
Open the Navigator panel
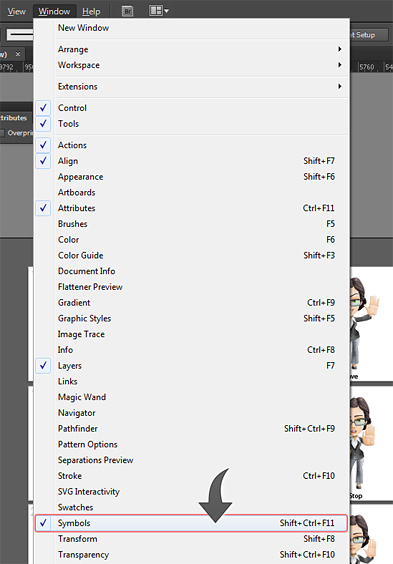pyautogui.click(x=192, y=413)
